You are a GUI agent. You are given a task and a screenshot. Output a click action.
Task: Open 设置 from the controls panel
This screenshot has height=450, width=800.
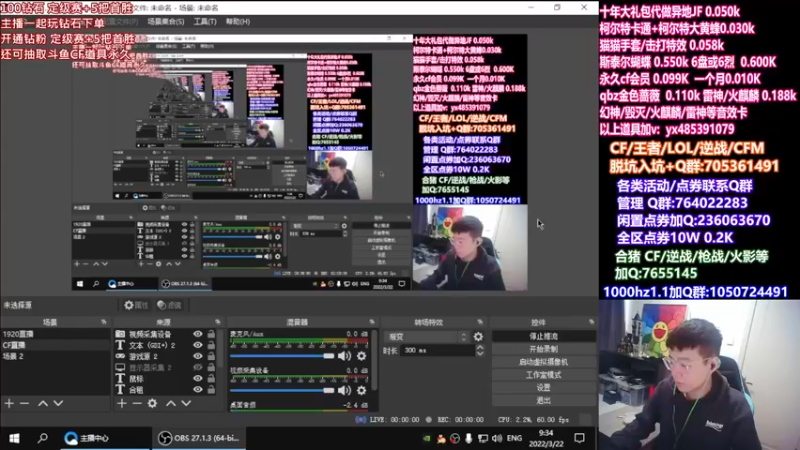pos(543,388)
